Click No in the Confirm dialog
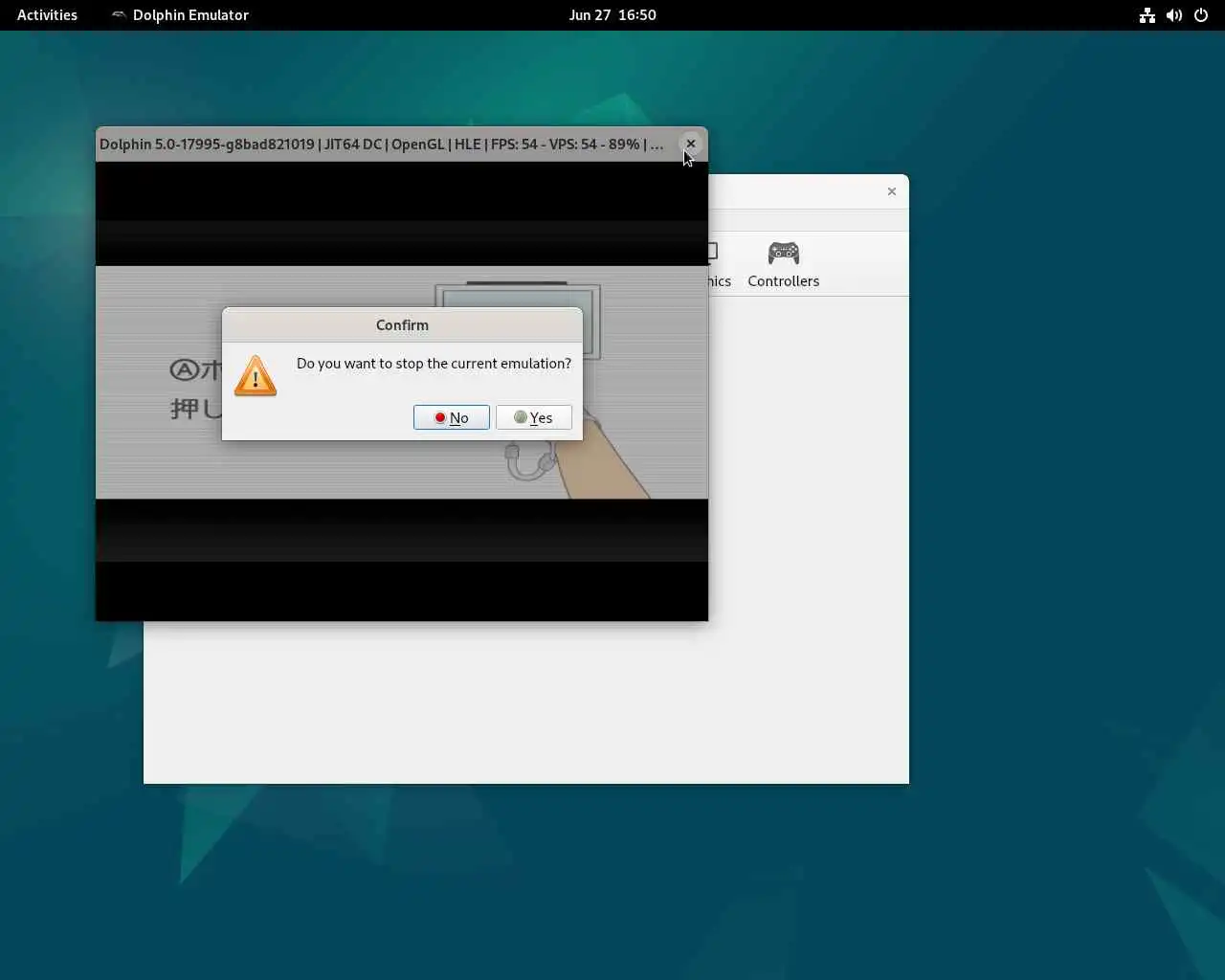Image resolution: width=1225 pixels, height=980 pixels. (x=452, y=417)
